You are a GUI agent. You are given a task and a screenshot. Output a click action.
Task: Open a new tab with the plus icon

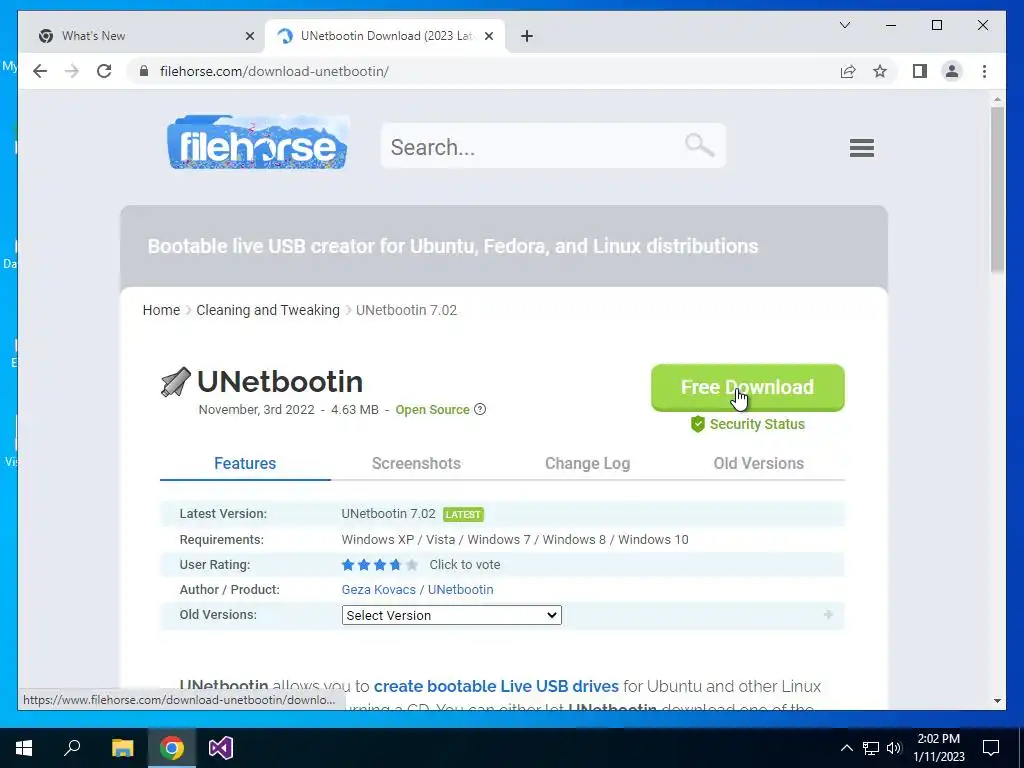click(x=527, y=36)
